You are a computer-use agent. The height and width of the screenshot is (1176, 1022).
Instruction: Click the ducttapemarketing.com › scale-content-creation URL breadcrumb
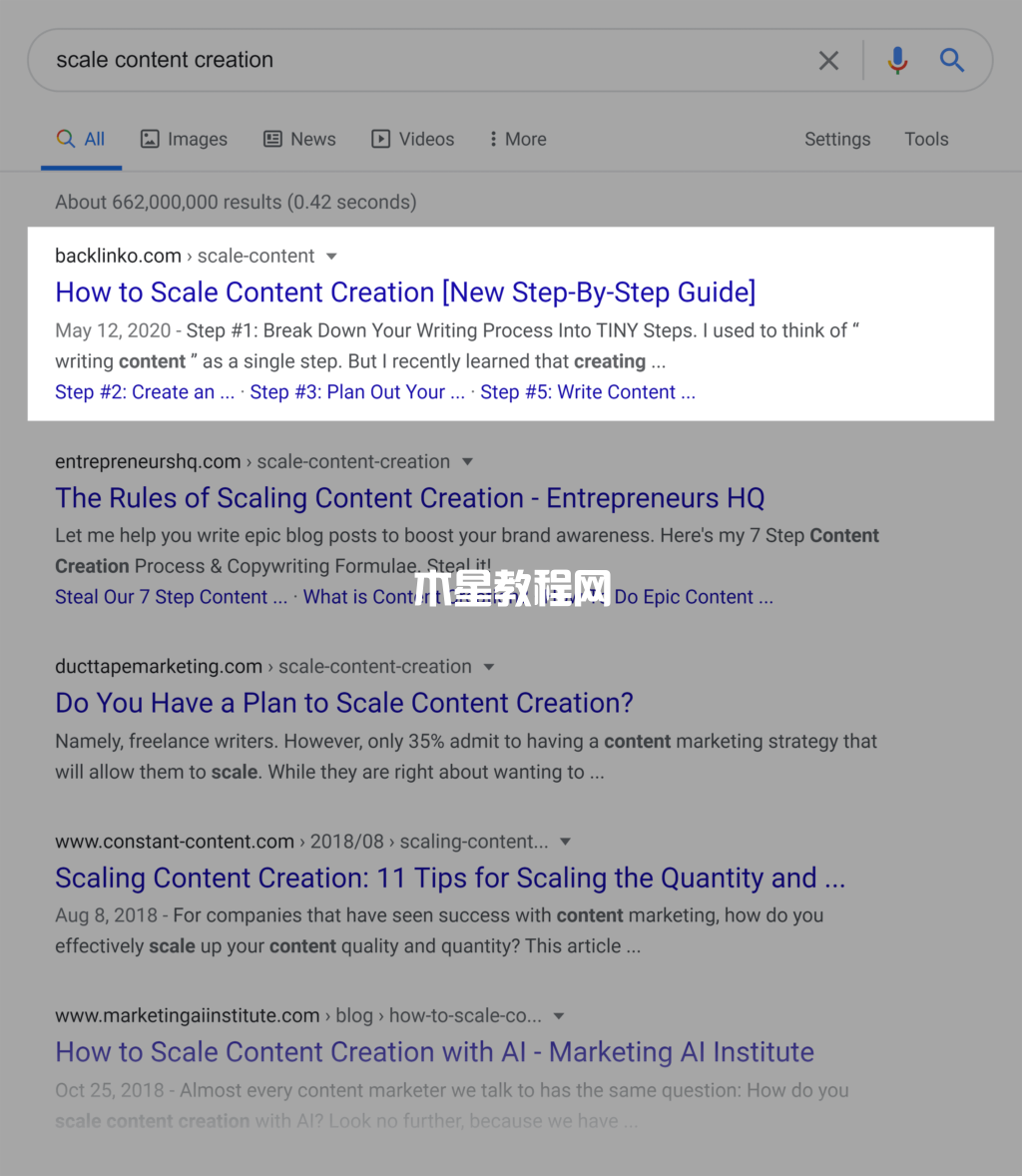coord(263,666)
